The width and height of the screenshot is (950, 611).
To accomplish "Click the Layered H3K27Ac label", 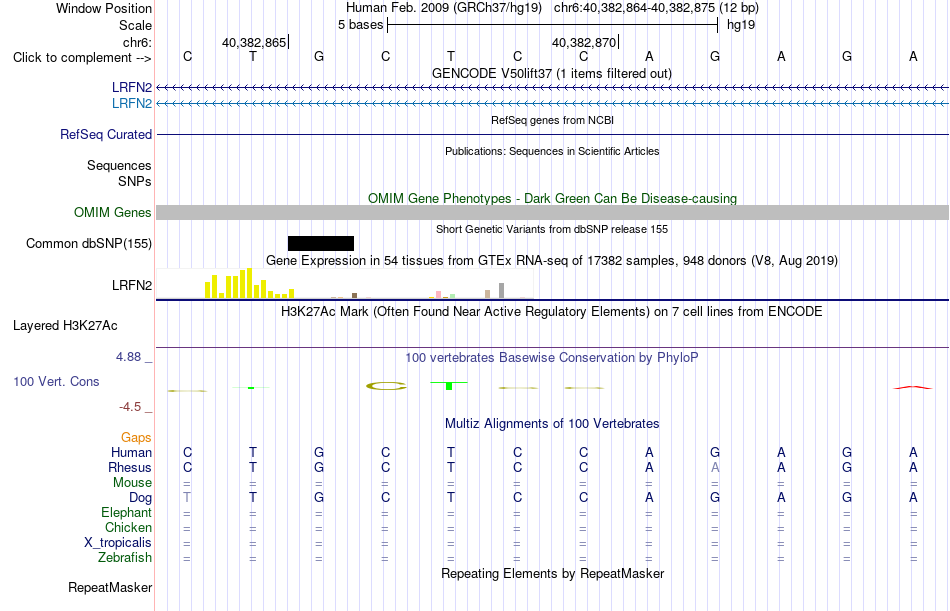I will pyautogui.click(x=65, y=326).
